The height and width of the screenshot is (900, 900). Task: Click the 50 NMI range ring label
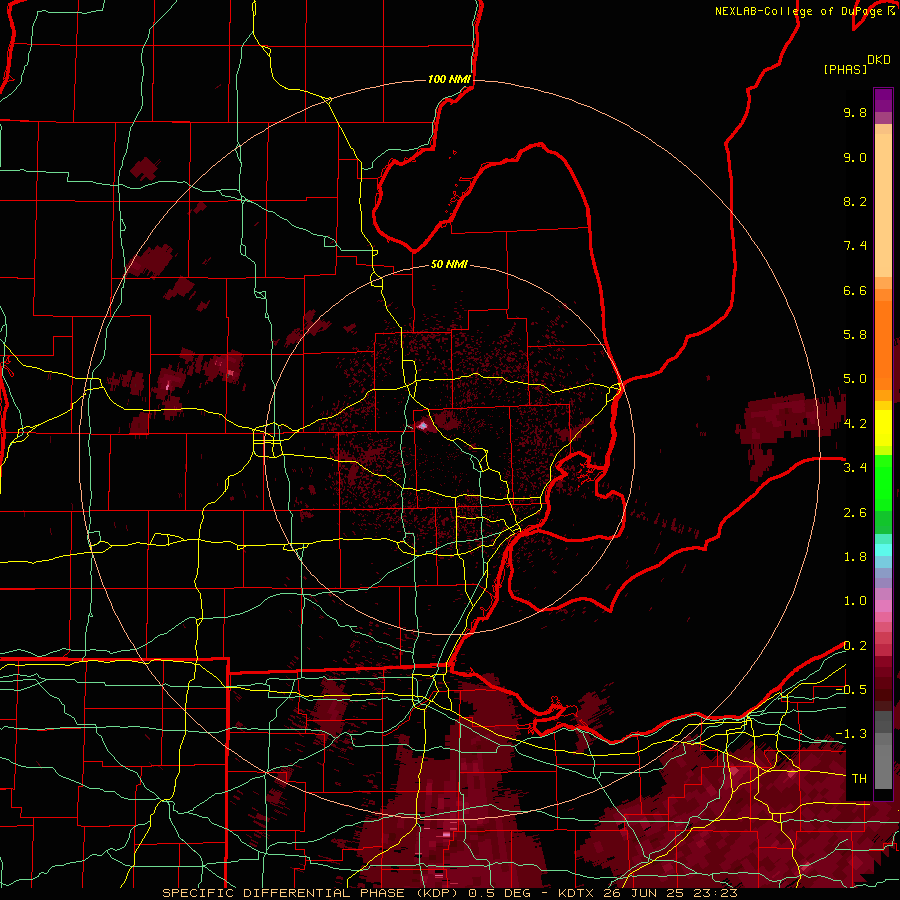click(449, 264)
